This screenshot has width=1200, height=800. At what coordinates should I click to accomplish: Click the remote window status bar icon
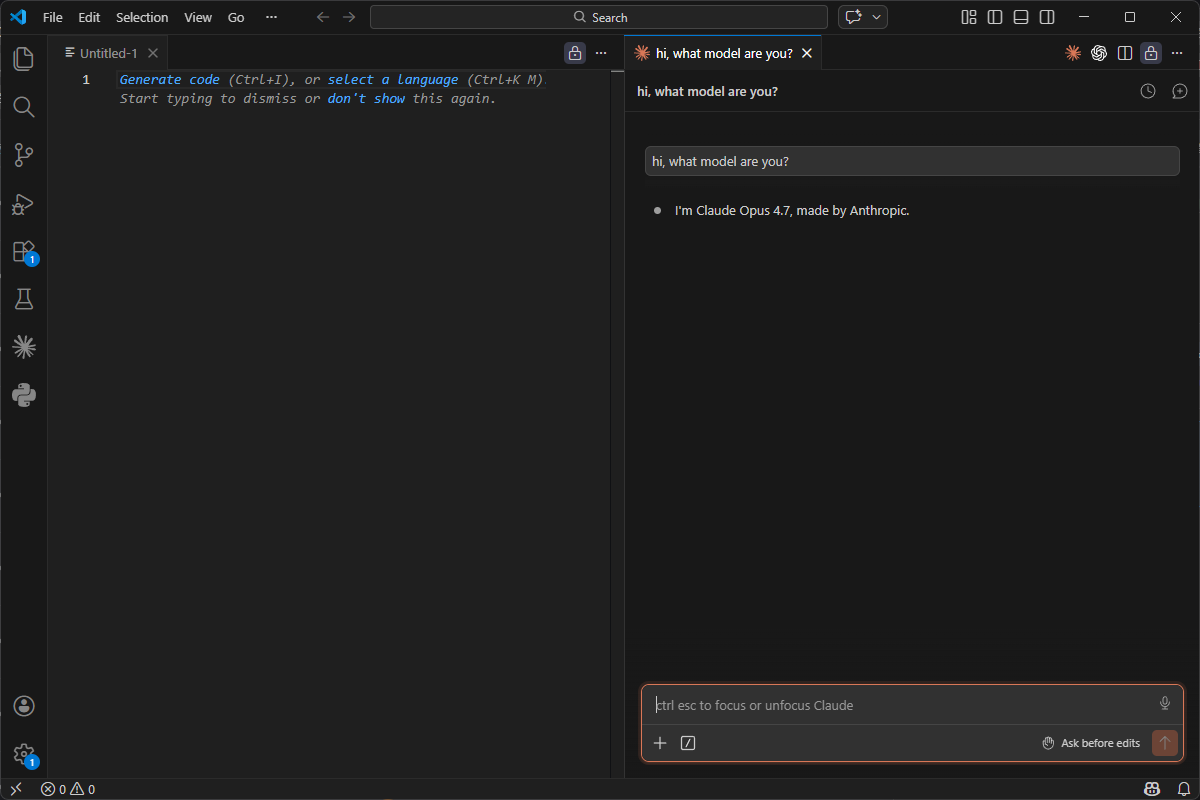(16, 789)
